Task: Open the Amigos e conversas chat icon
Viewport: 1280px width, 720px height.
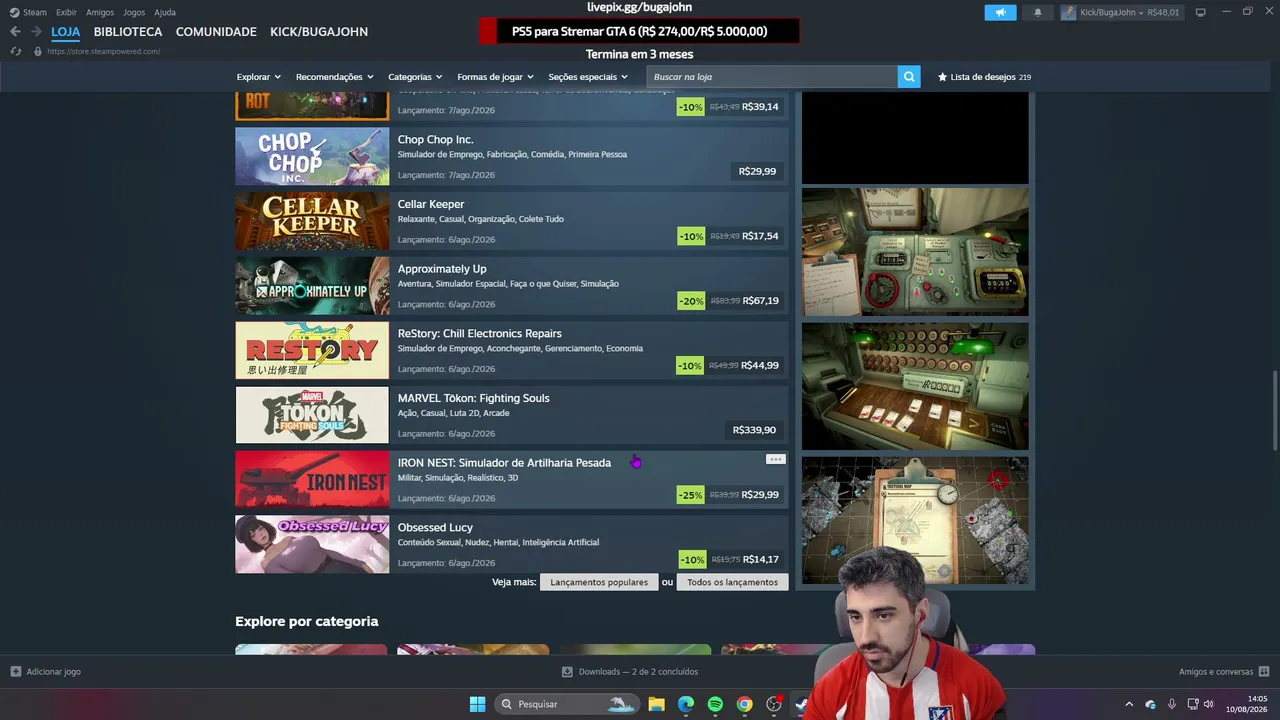Action: pos(1264,672)
